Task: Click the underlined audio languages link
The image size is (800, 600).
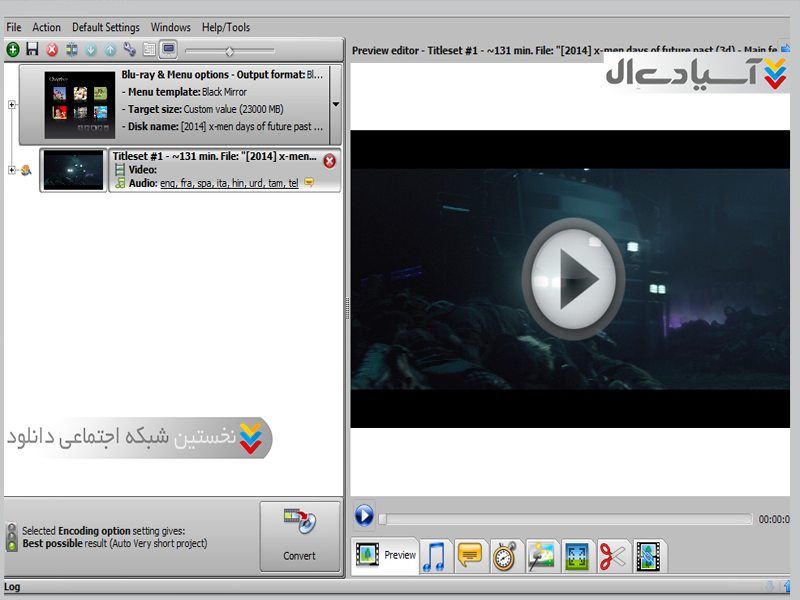Action: [228, 183]
